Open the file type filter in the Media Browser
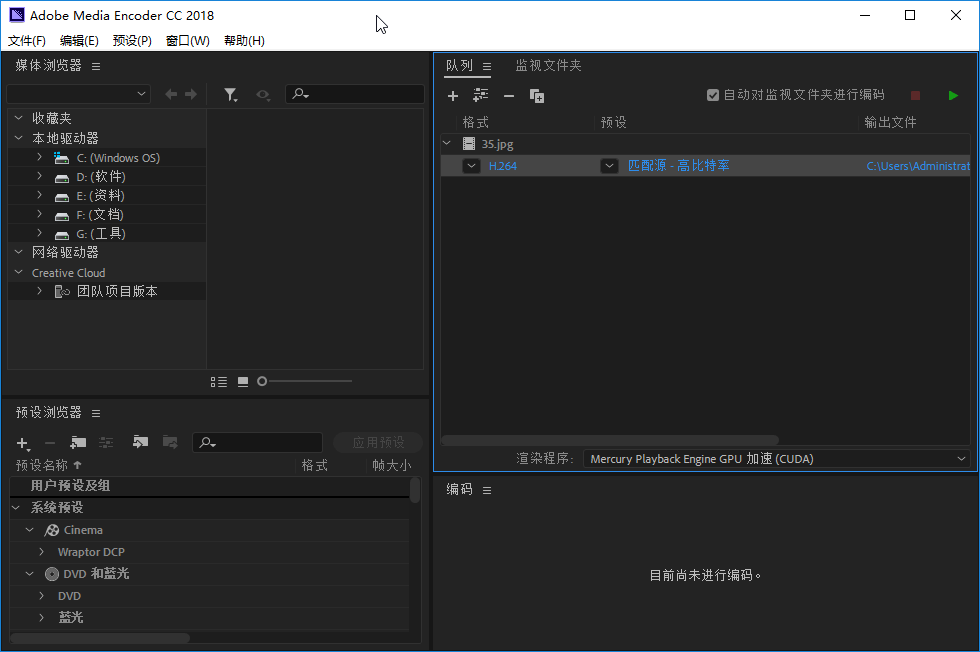The width and height of the screenshot is (980, 652). (231, 94)
